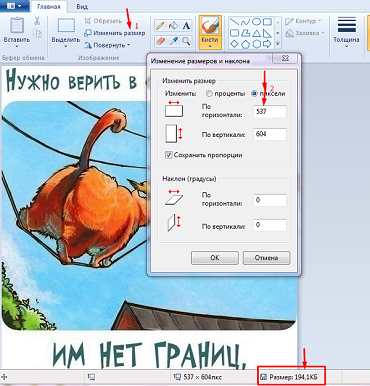The width and height of the screenshot is (370, 386).
Task: Choose the hexagon shape
Action: click(x=256, y=44)
